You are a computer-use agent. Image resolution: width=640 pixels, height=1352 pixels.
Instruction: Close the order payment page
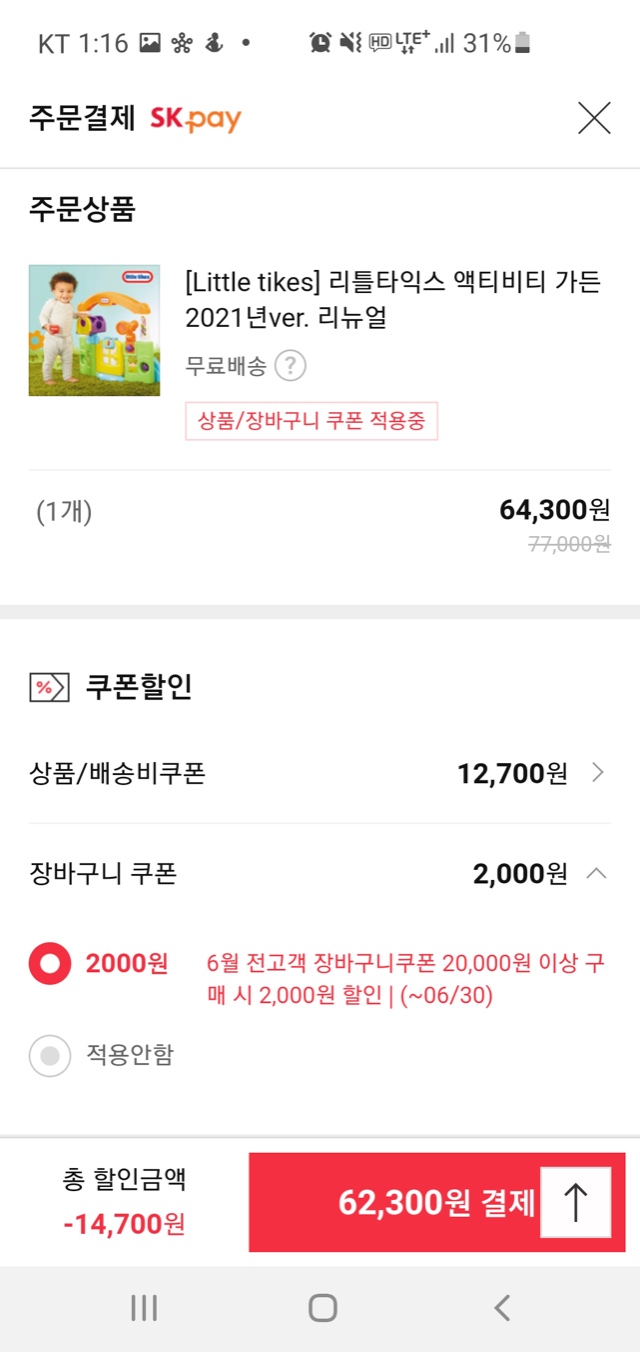pyautogui.click(x=594, y=119)
